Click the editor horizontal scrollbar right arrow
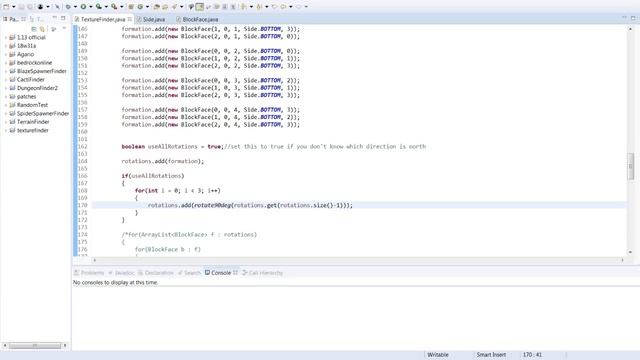This screenshot has height=360, width=640. click(622, 260)
